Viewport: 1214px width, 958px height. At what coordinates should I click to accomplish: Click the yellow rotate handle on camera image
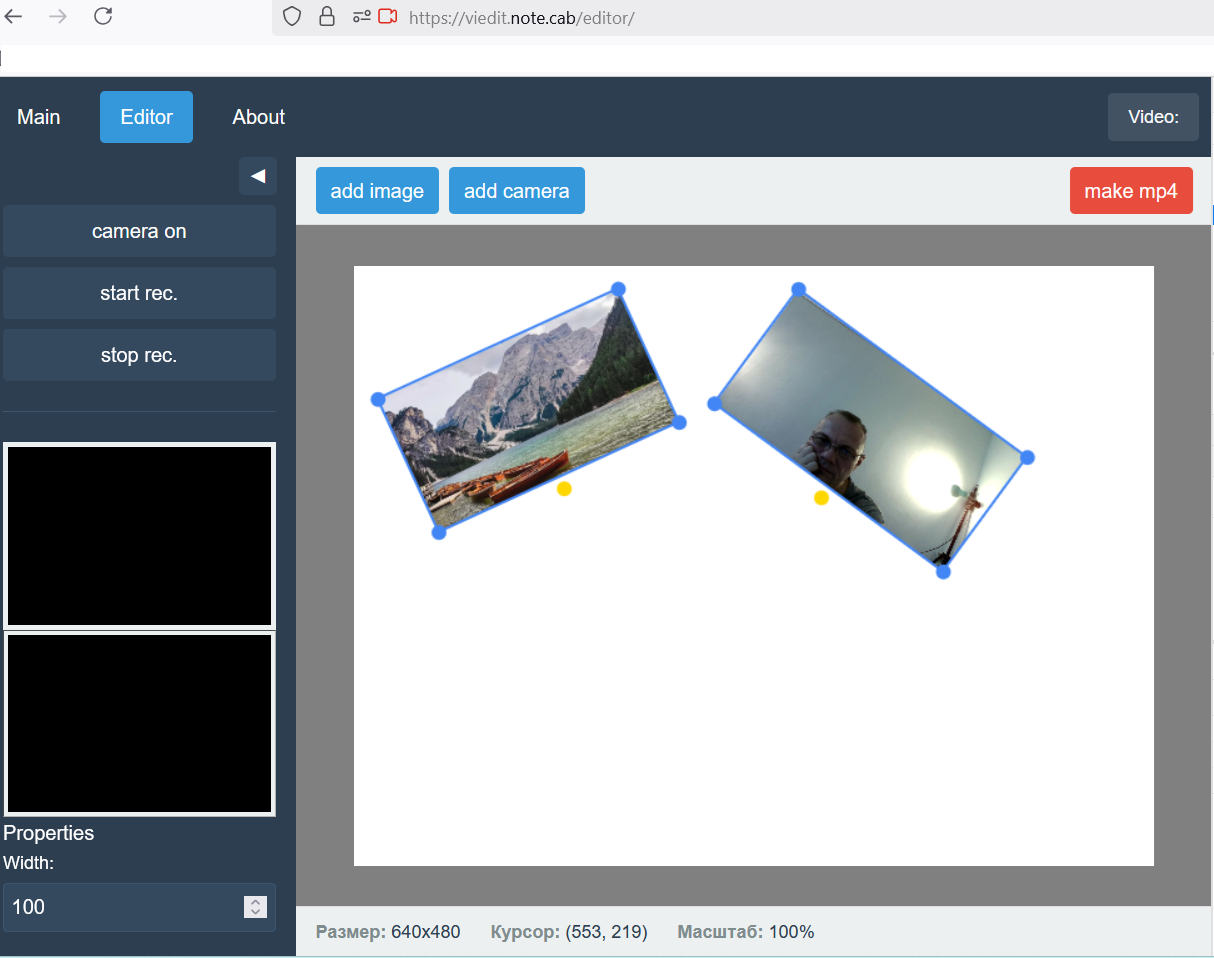click(x=821, y=498)
